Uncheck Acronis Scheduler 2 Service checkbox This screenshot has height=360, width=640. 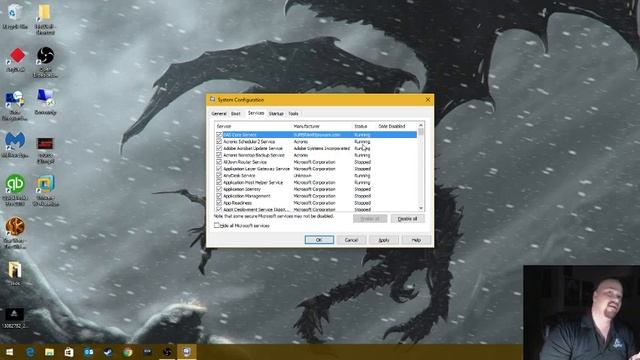(x=219, y=141)
